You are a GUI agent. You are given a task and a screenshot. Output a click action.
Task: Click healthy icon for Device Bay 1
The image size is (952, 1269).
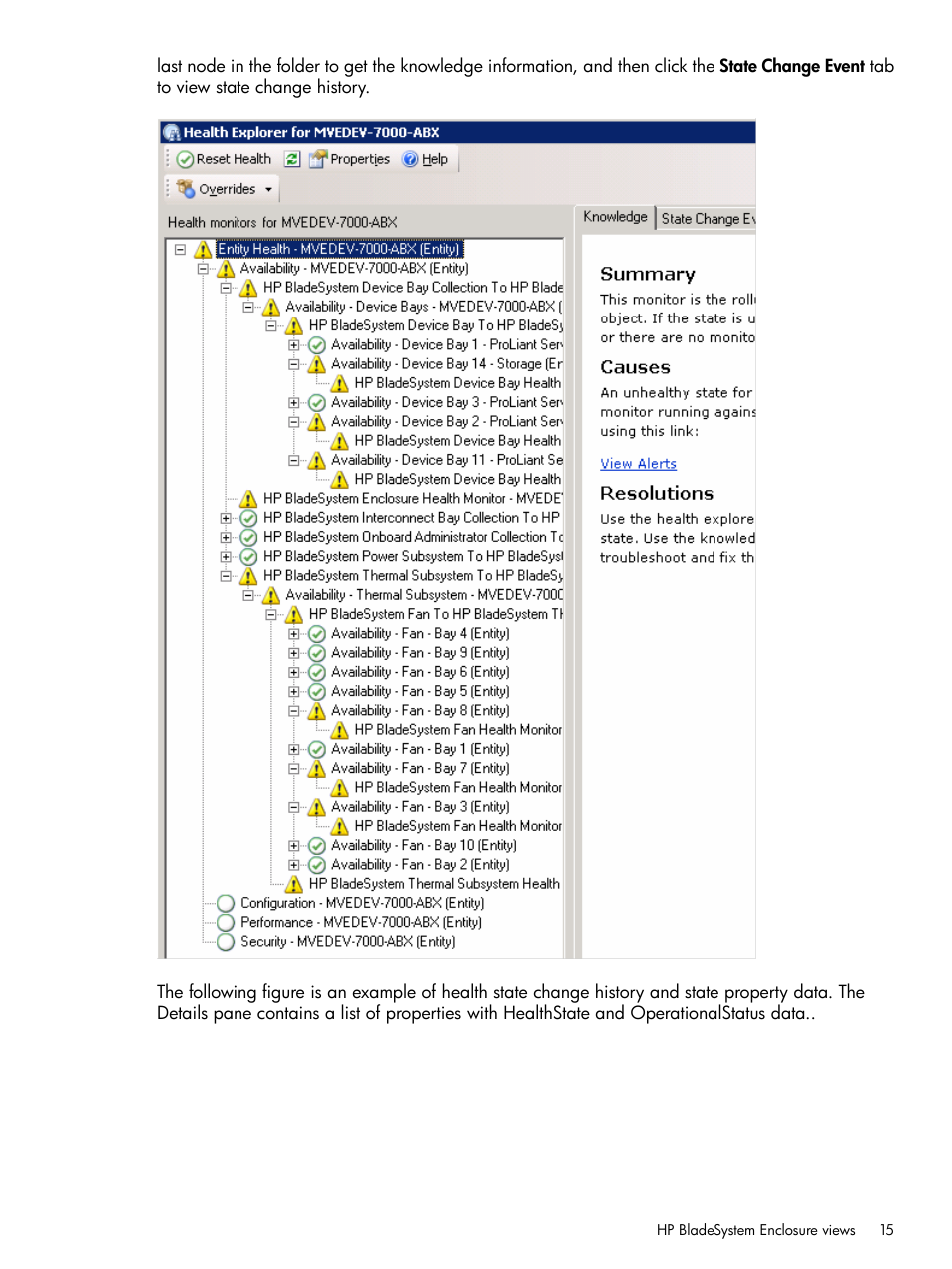(317, 345)
